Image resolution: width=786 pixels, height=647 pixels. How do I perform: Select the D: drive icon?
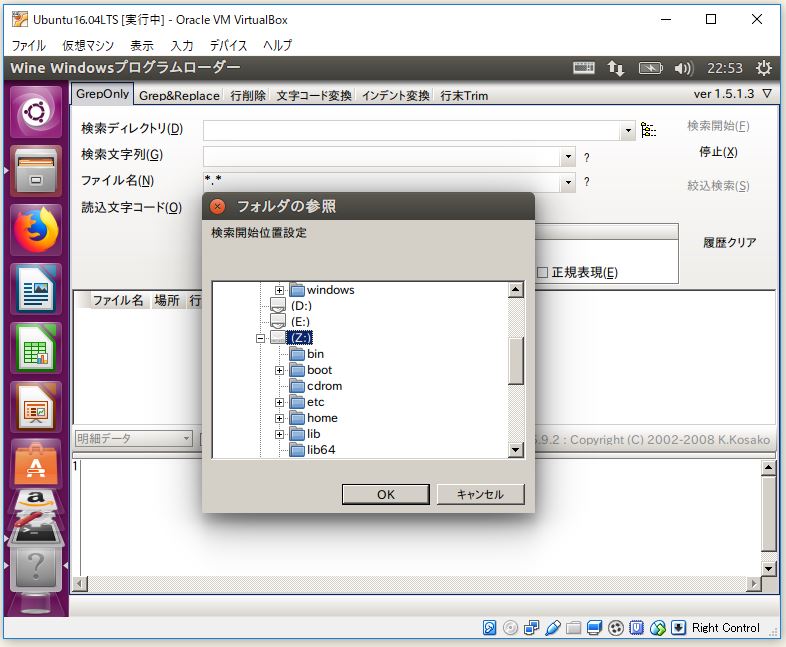point(278,305)
